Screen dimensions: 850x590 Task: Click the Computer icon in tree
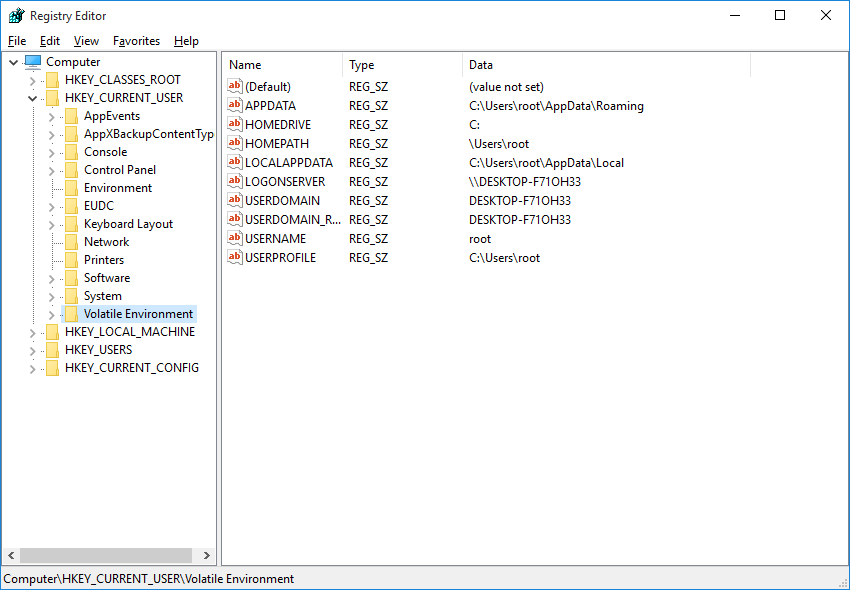click(33, 62)
